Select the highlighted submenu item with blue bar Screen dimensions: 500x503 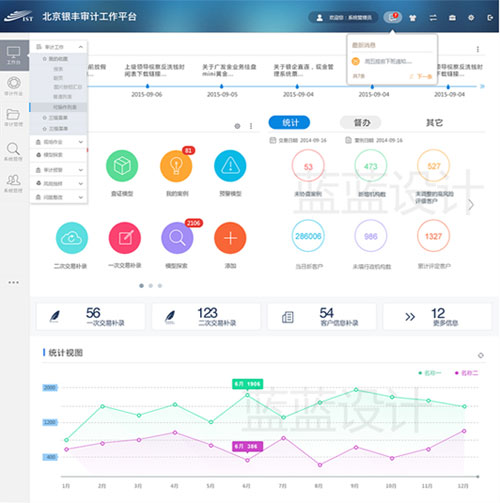[59, 107]
